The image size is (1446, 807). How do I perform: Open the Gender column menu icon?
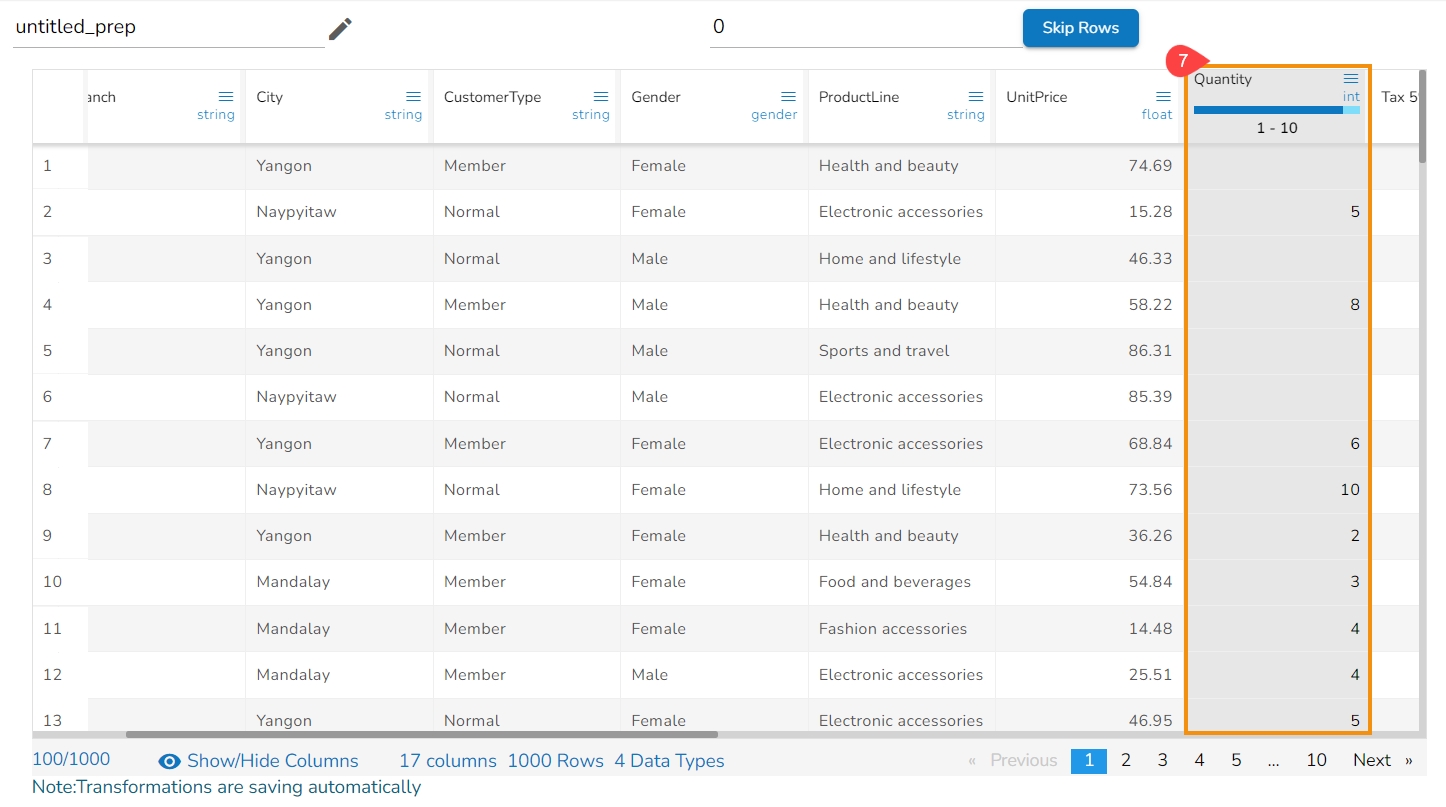(788, 97)
